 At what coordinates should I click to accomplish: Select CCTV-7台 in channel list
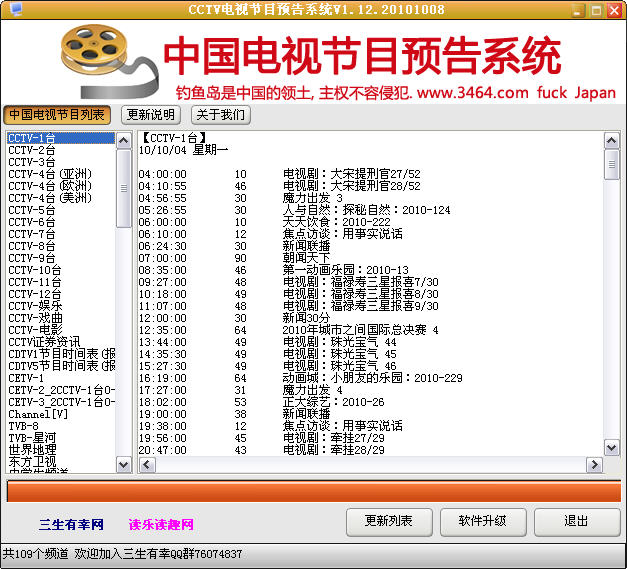point(61,234)
